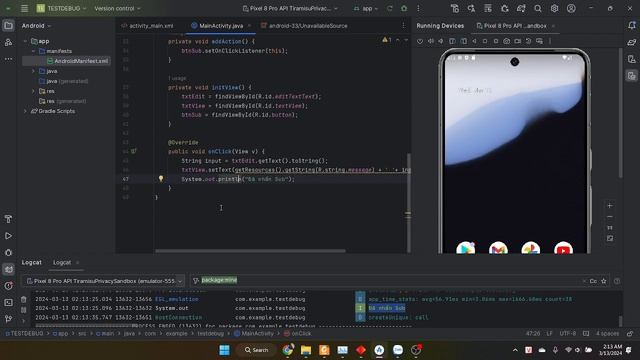The image size is (640, 360).
Task: Zoom in on the emulator display
Action: pyautogui.click(x=610, y=206)
